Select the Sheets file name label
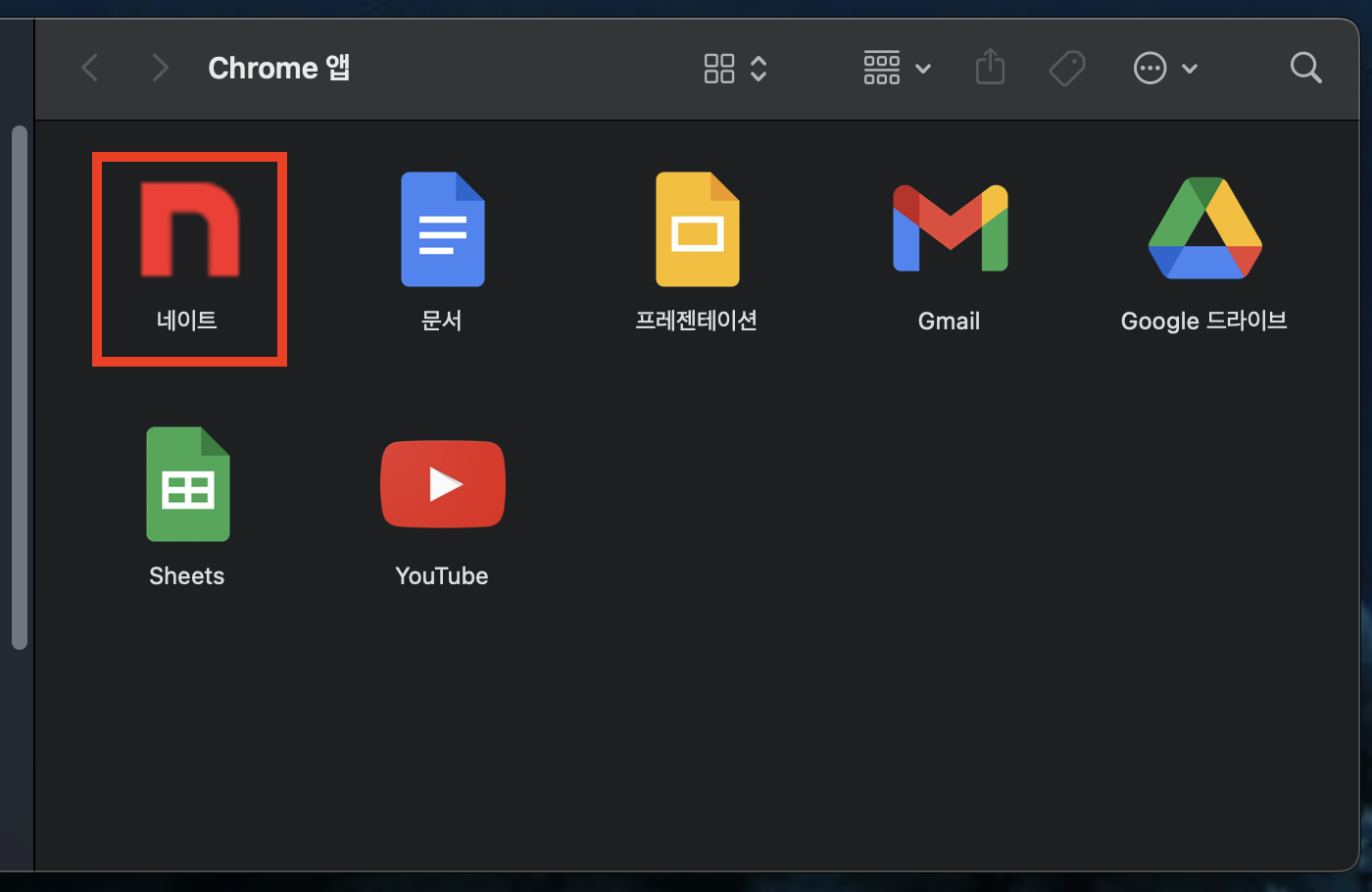Viewport: 1372px width, 892px height. click(x=186, y=576)
